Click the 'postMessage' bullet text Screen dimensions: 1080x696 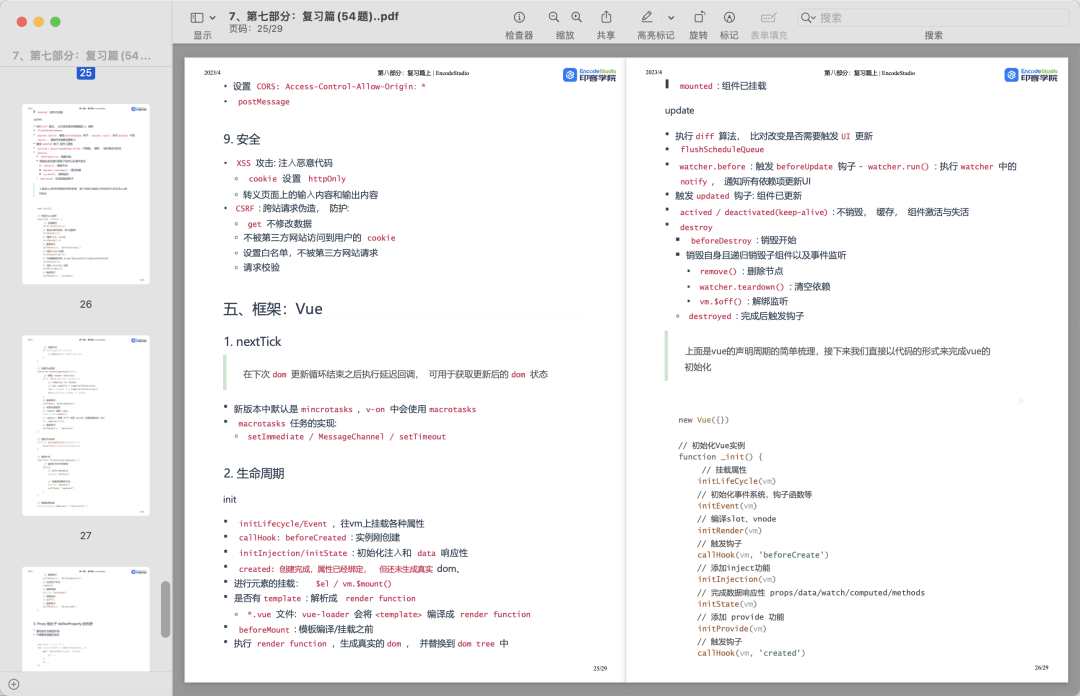pos(264,102)
